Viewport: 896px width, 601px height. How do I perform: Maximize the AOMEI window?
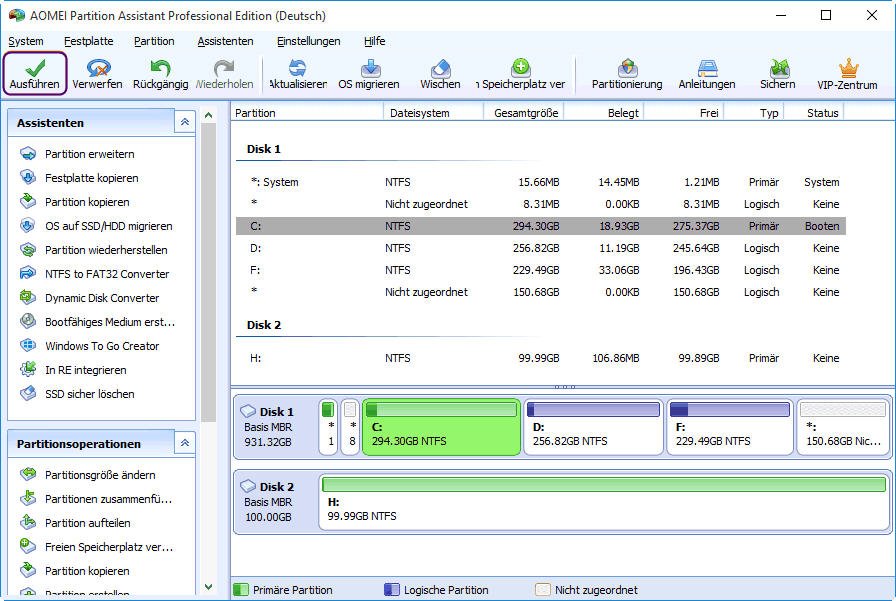pos(826,15)
